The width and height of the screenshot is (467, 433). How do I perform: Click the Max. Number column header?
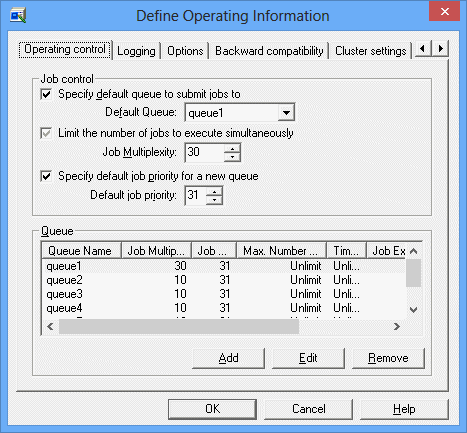point(281,251)
